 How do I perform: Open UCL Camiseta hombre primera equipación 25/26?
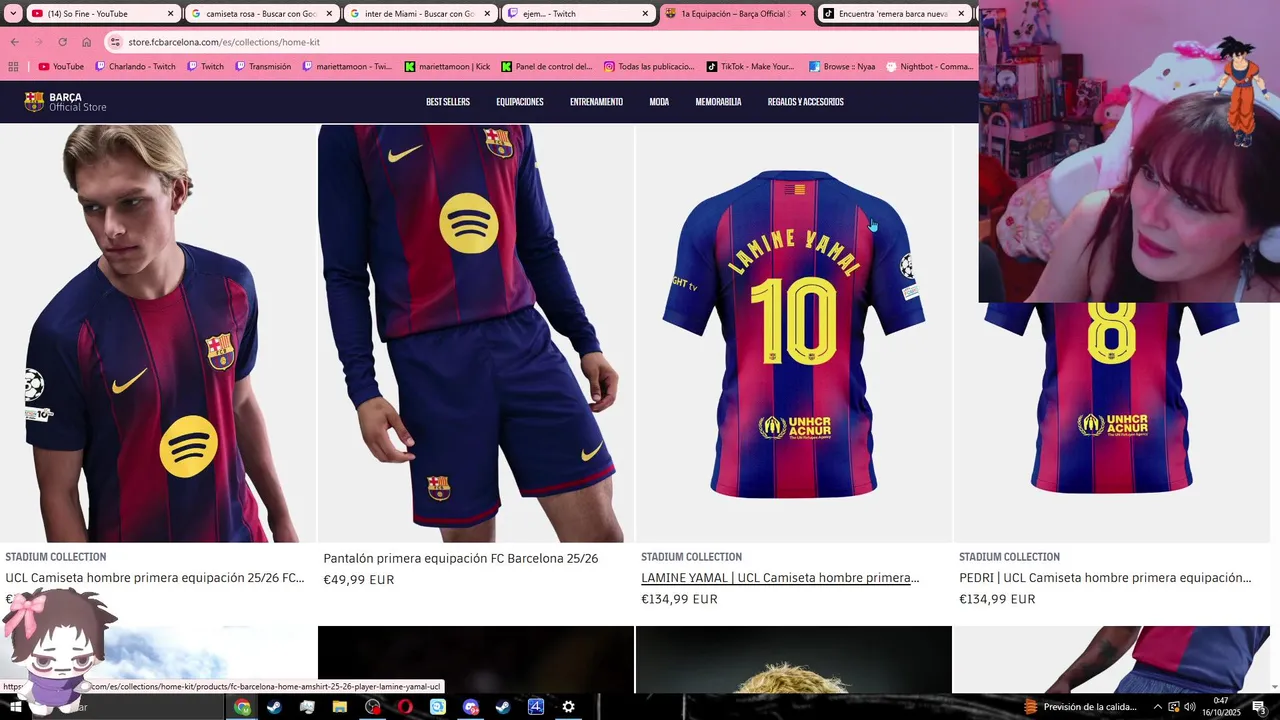click(x=155, y=578)
